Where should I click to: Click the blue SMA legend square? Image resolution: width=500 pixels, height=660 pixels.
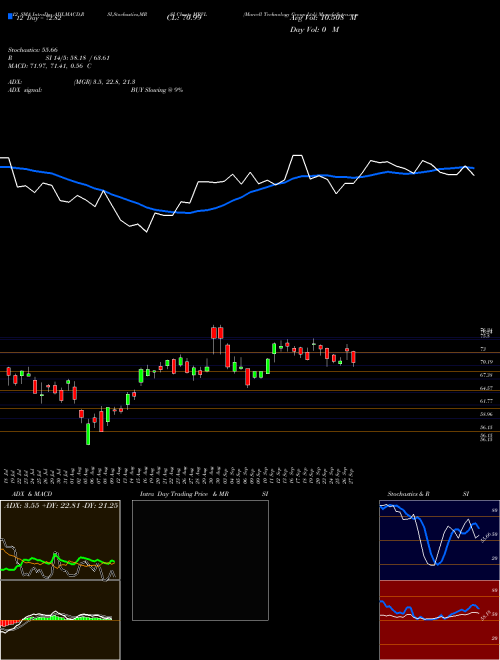click(x=10, y=17)
